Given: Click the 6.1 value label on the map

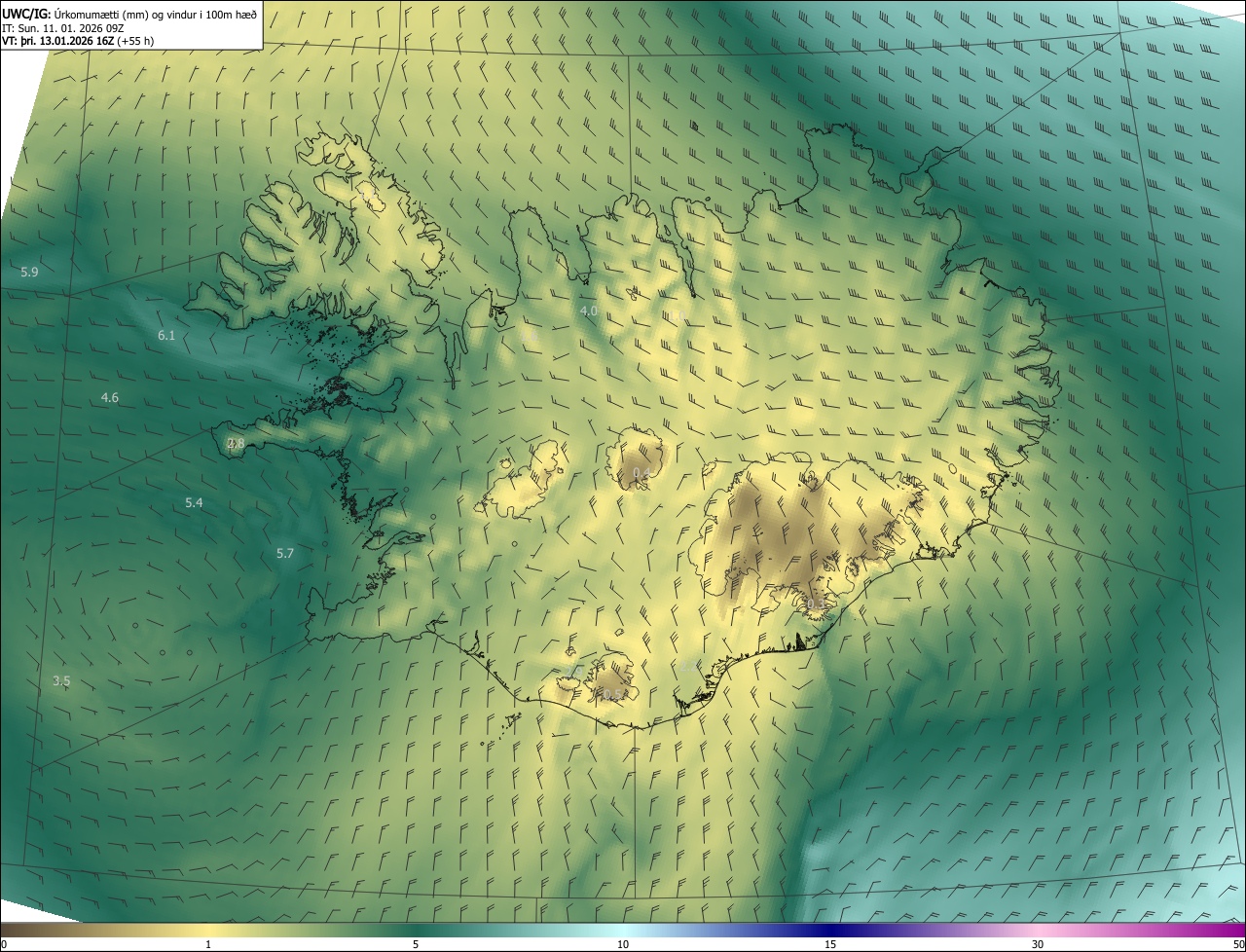Looking at the screenshot, I should [166, 335].
